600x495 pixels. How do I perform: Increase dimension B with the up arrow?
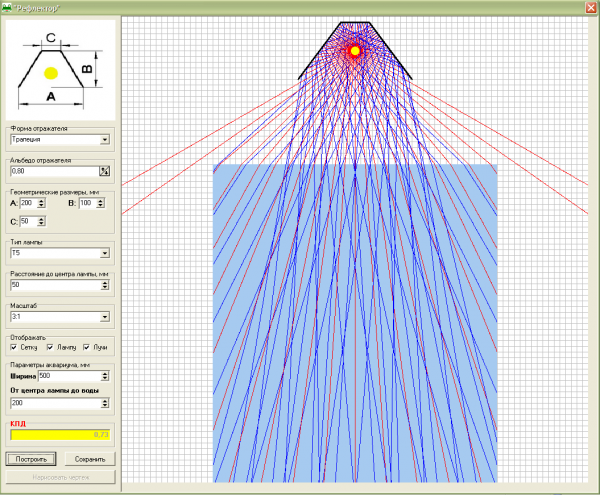click(x=101, y=200)
